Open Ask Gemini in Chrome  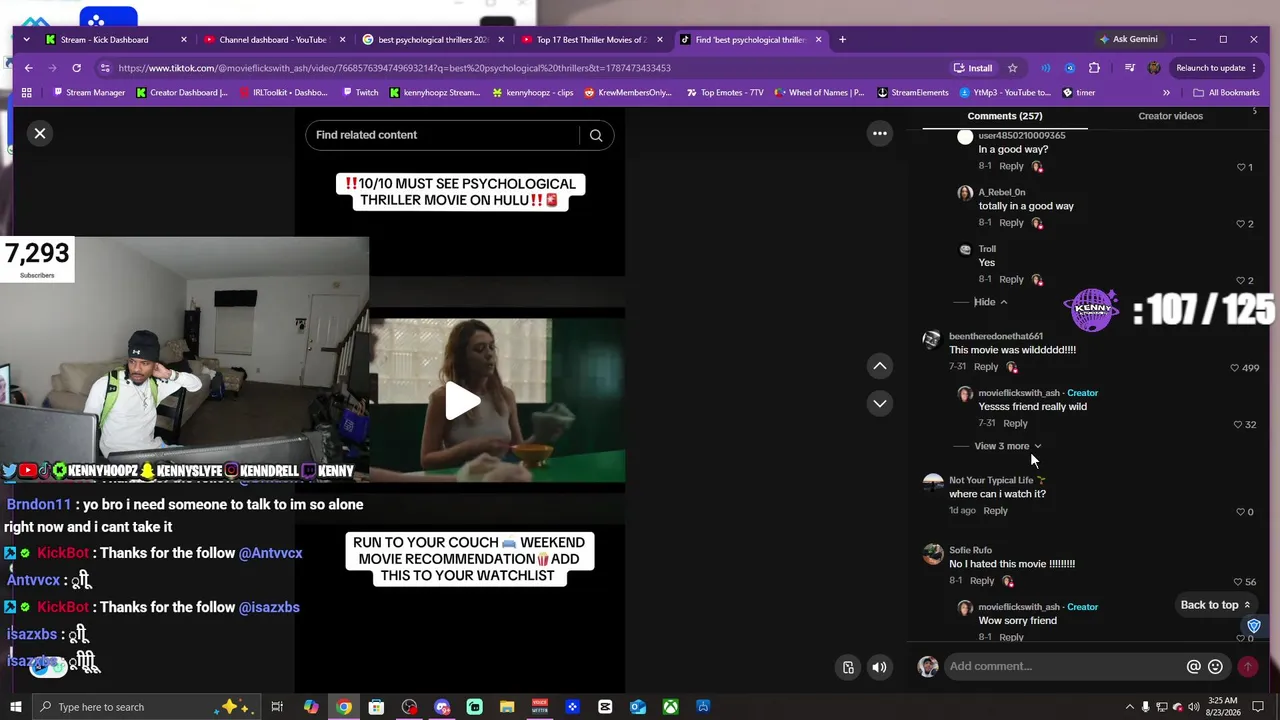pyautogui.click(x=1128, y=40)
